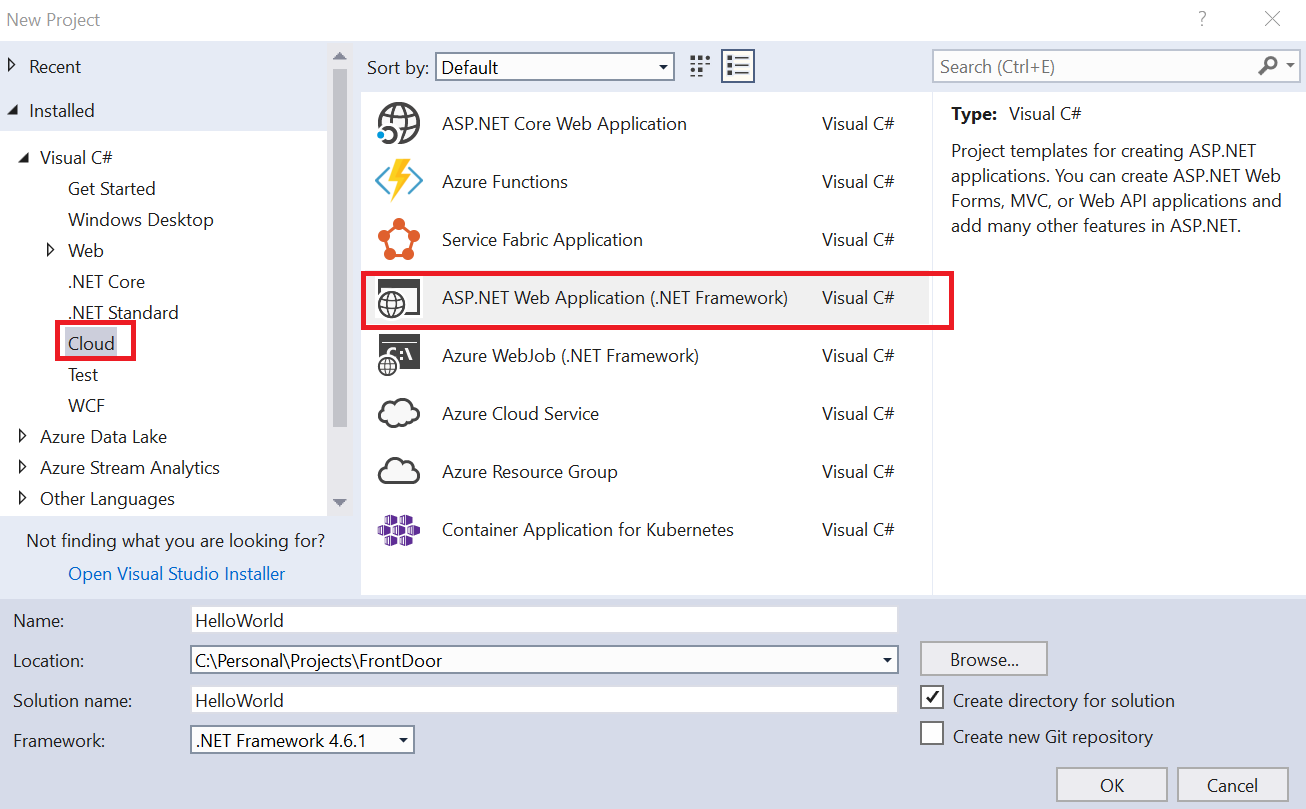Select Azure Cloud Service template name

(x=520, y=414)
